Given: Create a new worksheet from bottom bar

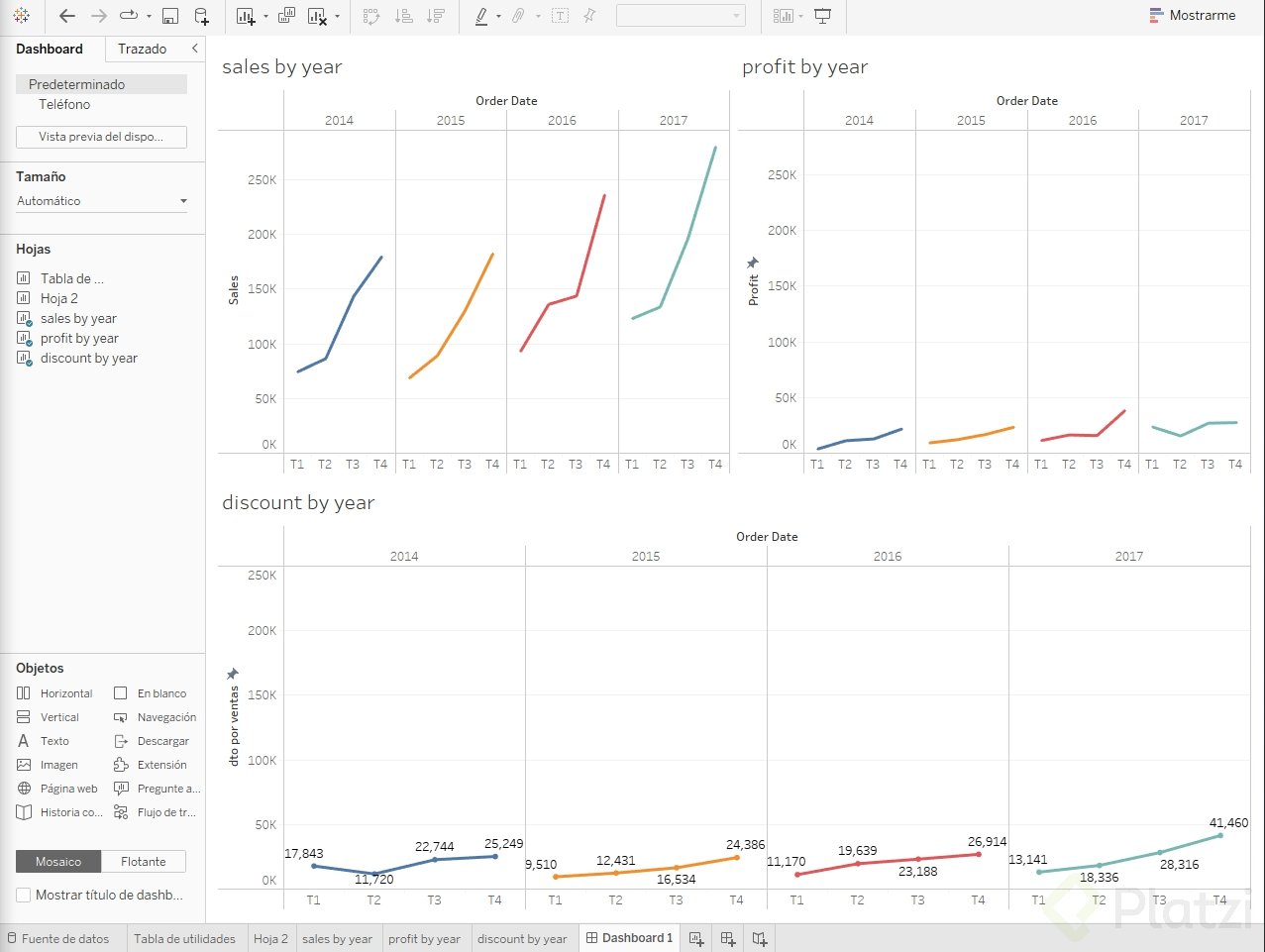Looking at the screenshot, I should tap(696, 938).
